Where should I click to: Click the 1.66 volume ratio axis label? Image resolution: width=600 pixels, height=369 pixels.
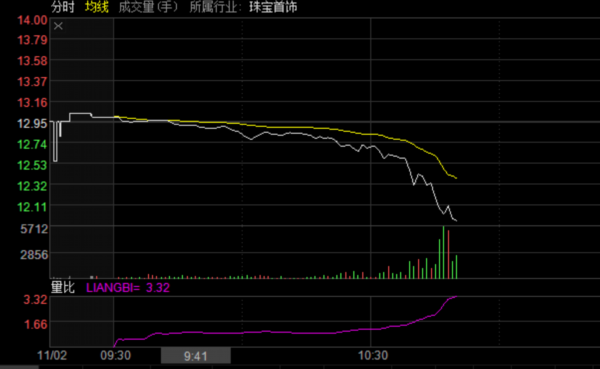36,325
